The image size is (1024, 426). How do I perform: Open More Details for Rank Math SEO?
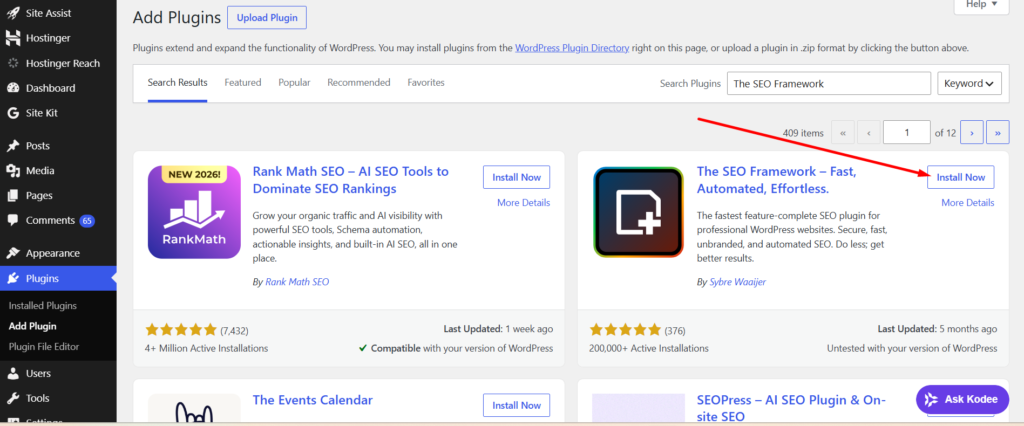pyautogui.click(x=524, y=203)
